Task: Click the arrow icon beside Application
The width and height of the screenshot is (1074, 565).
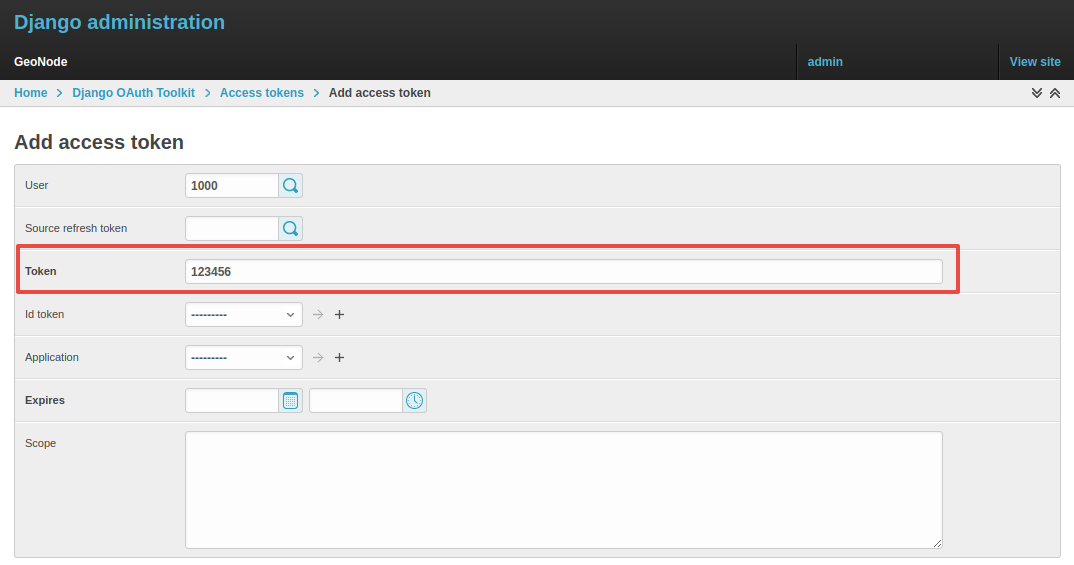Action: [x=318, y=358]
